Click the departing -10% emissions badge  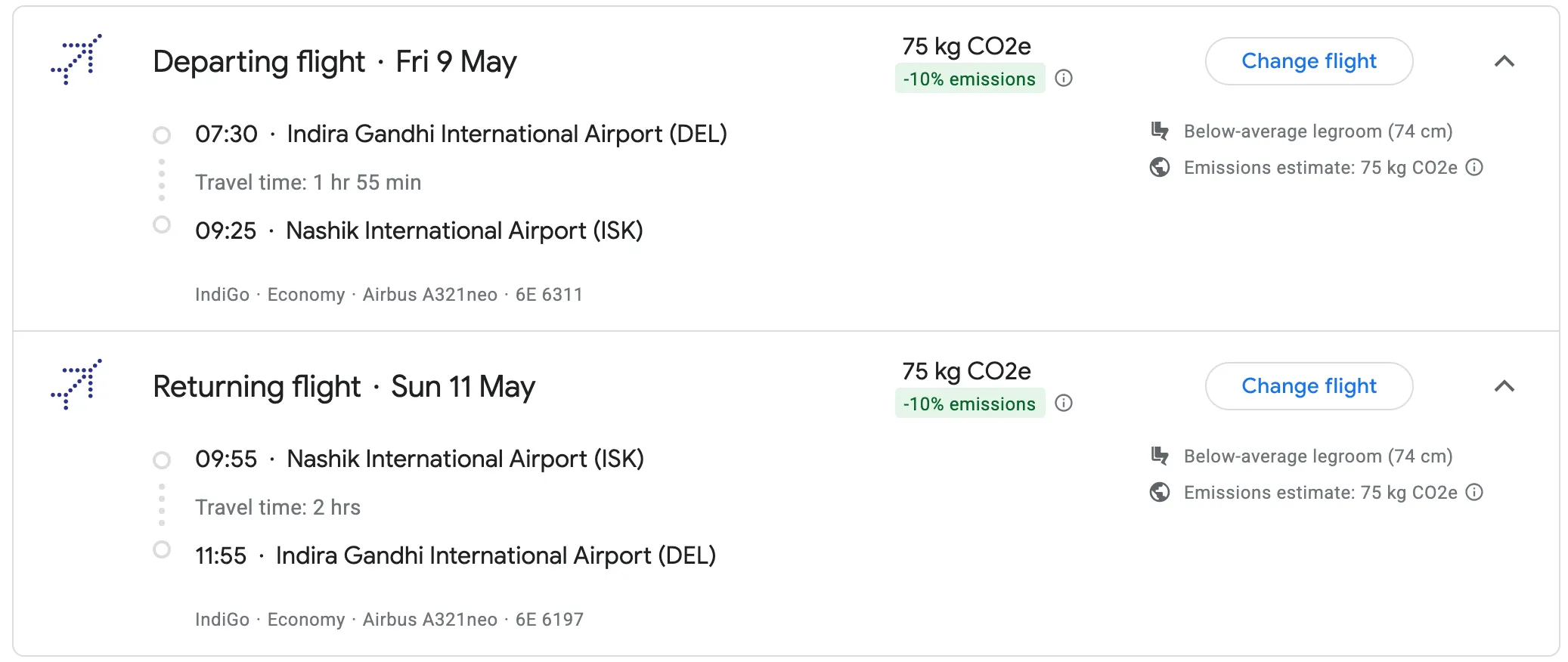coord(969,79)
